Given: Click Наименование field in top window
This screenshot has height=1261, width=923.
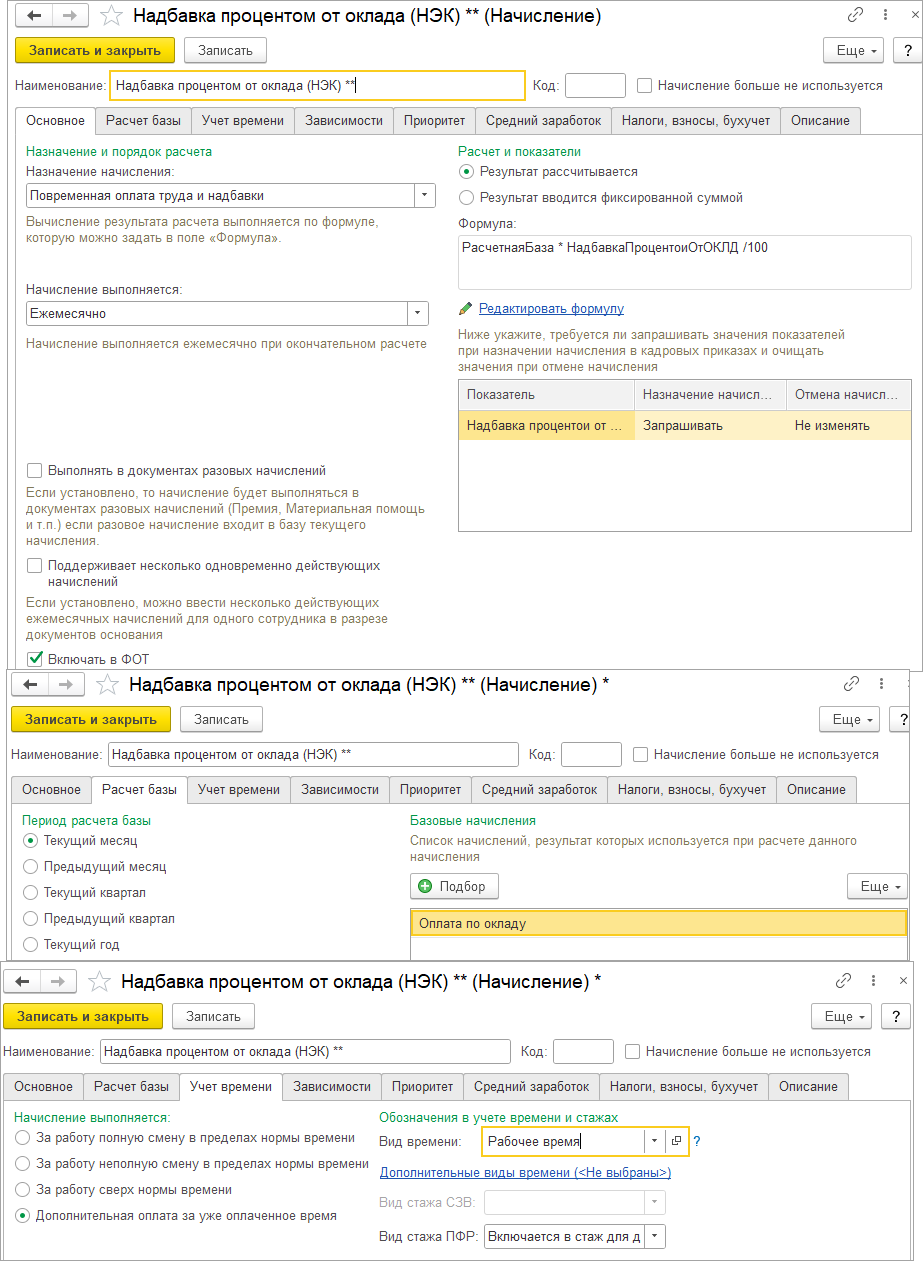Looking at the screenshot, I should coord(317,86).
